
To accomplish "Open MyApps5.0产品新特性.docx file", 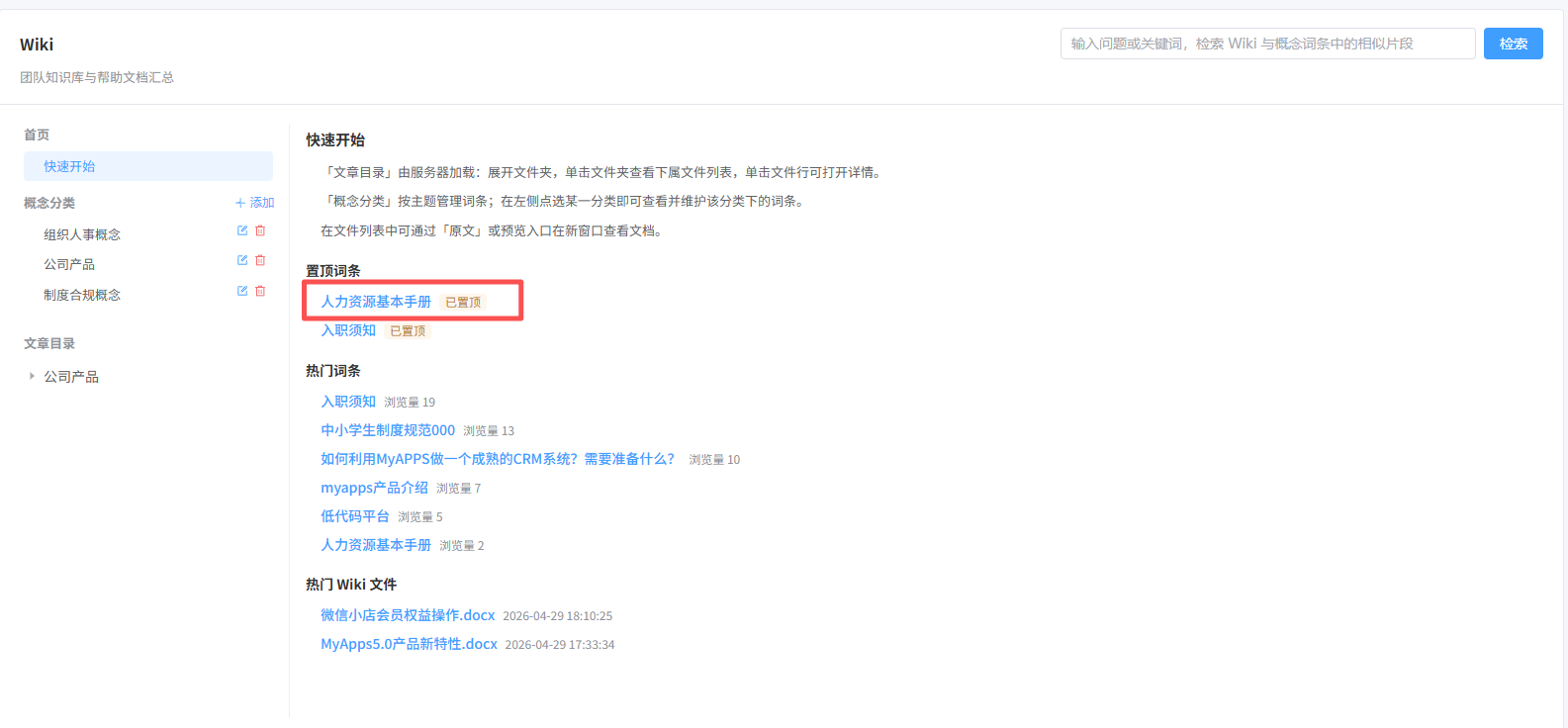I will pyautogui.click(x=409, y=644).
